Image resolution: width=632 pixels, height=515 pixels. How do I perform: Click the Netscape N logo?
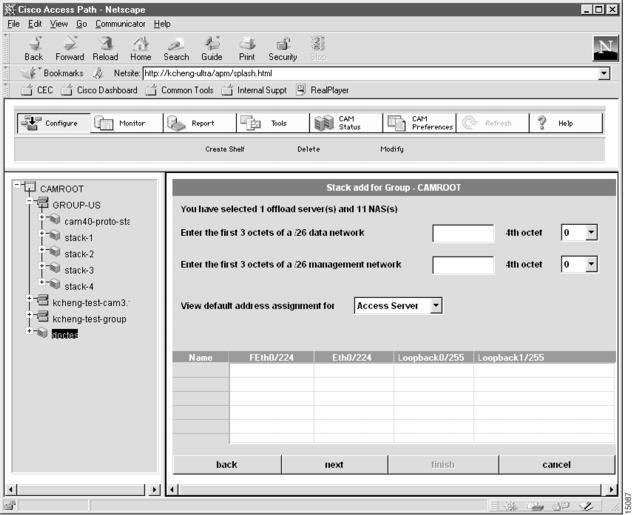(x=605, y=48)
